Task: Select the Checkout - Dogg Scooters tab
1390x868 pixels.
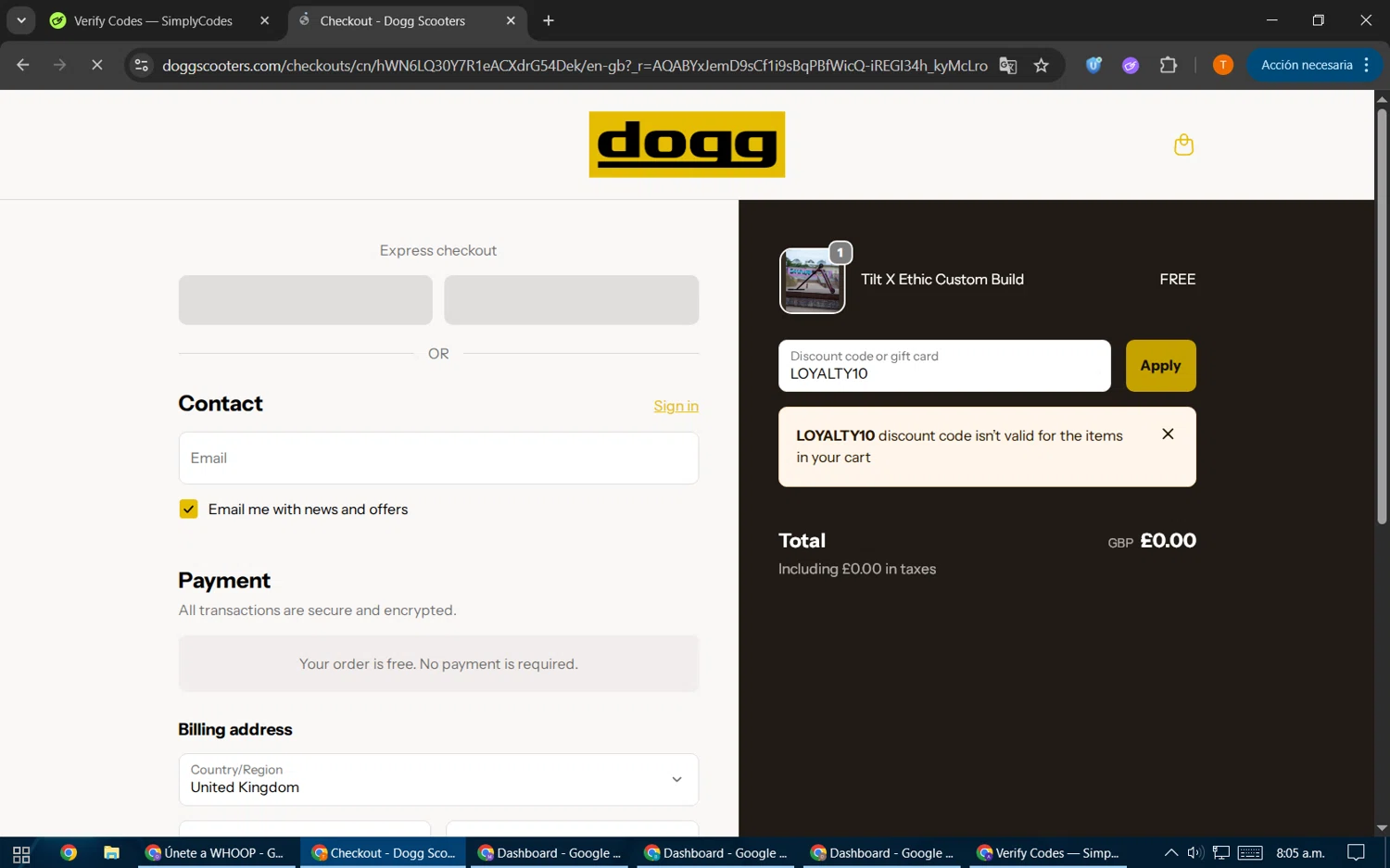Action: [392, 20]
